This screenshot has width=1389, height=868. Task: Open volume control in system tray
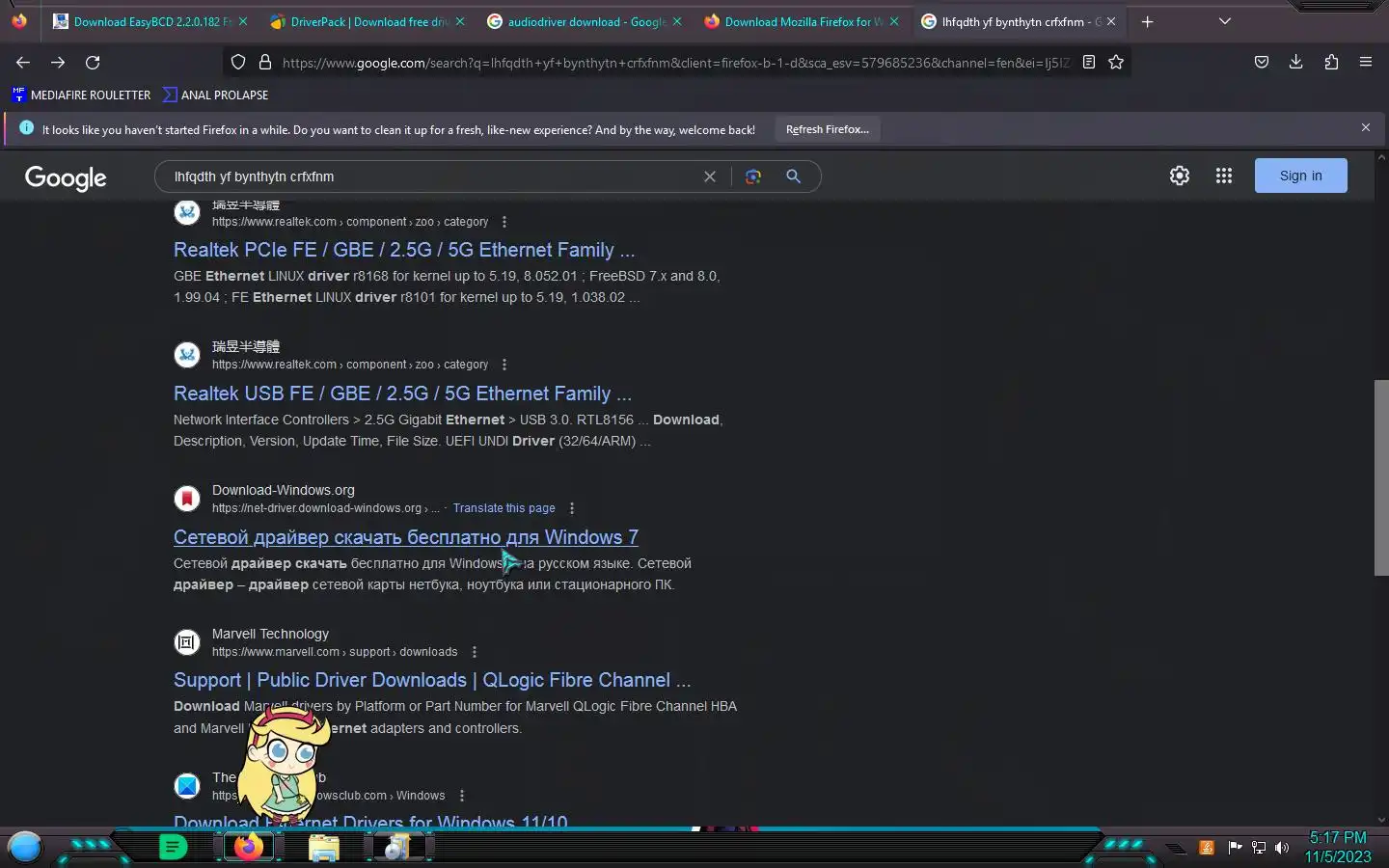coord(1282,848)
